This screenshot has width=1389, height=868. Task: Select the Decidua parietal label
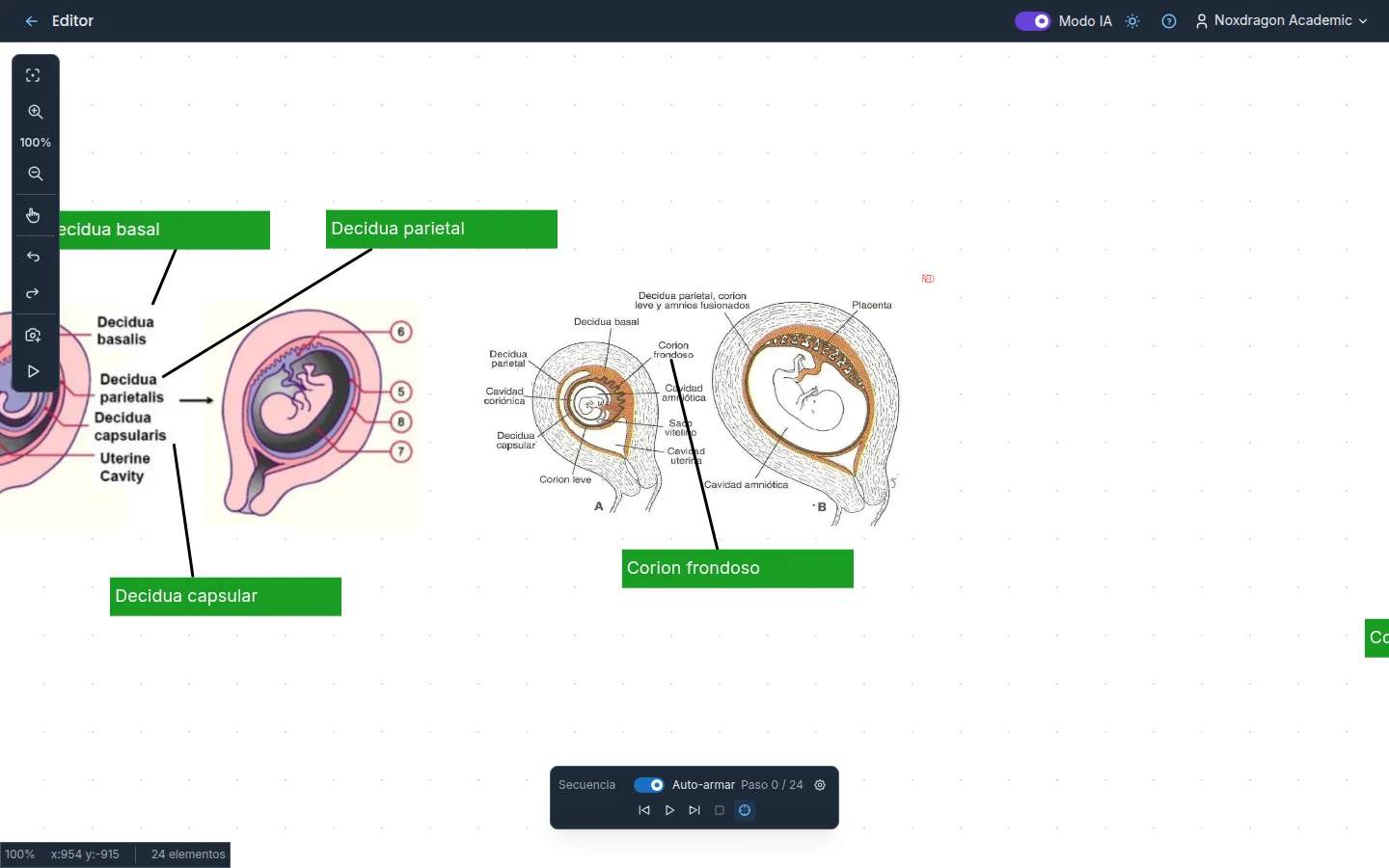pyautogui.click(x=442, y=230)
